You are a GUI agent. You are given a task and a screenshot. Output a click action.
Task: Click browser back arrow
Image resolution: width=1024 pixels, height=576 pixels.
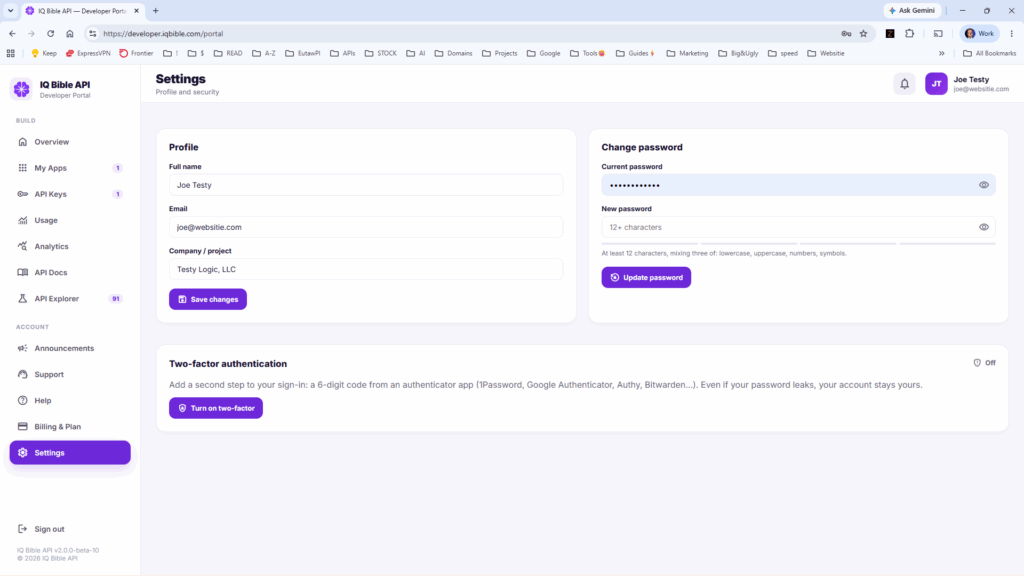(x=12, y=33)
